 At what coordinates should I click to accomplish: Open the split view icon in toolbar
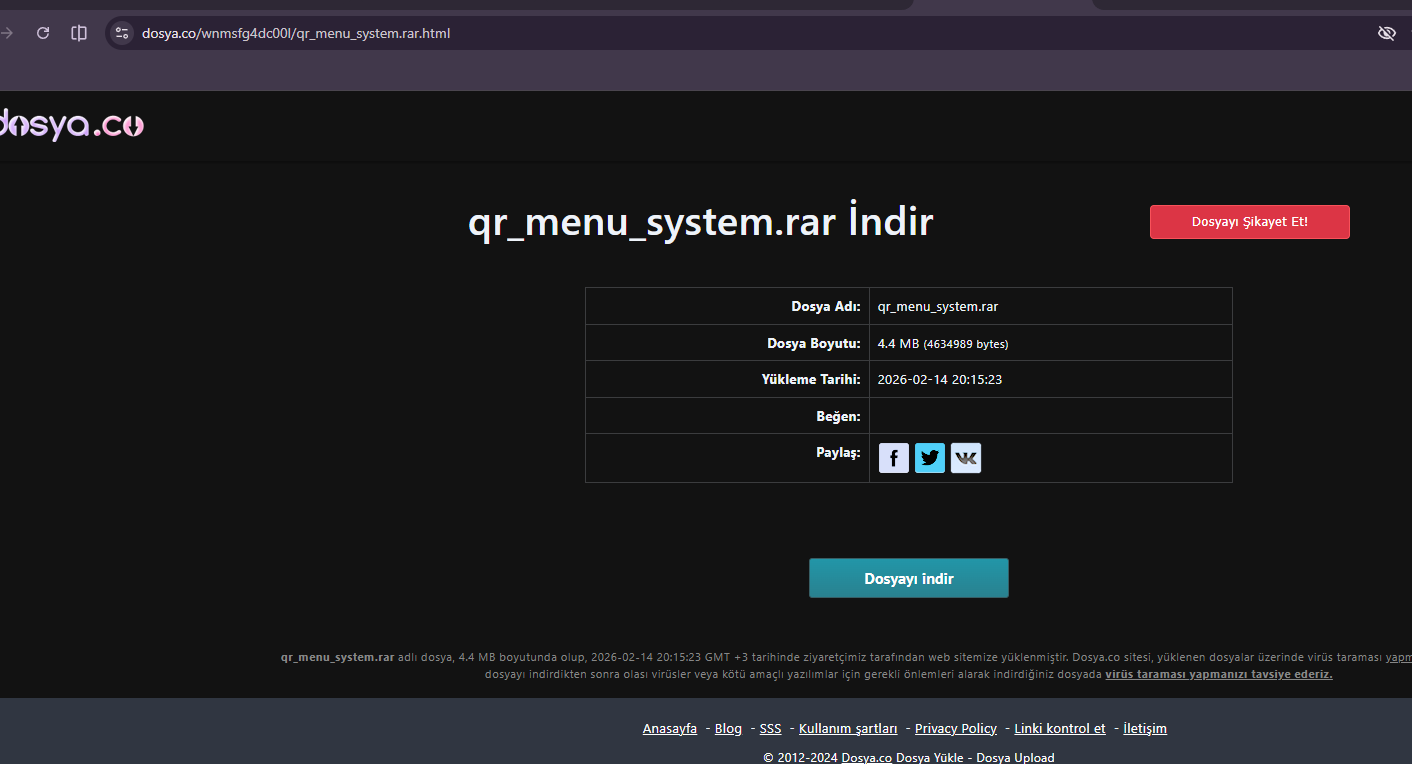79,33
